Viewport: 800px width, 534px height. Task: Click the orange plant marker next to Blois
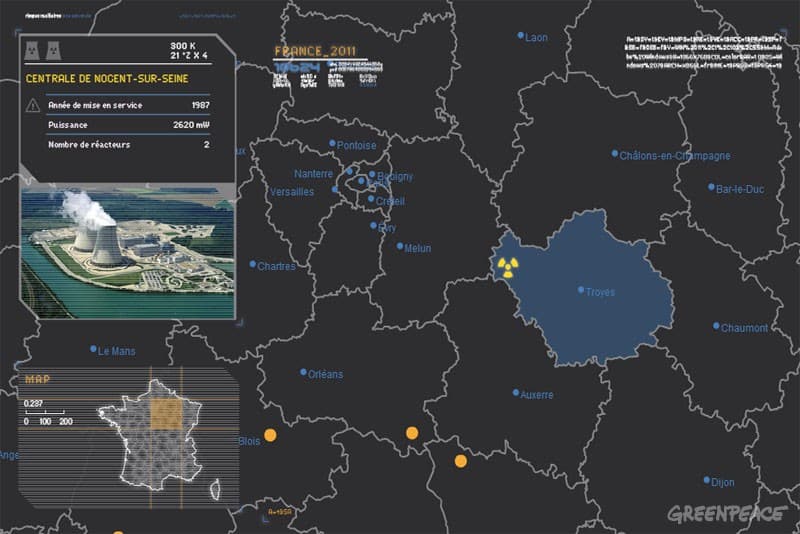click(269, 435)
